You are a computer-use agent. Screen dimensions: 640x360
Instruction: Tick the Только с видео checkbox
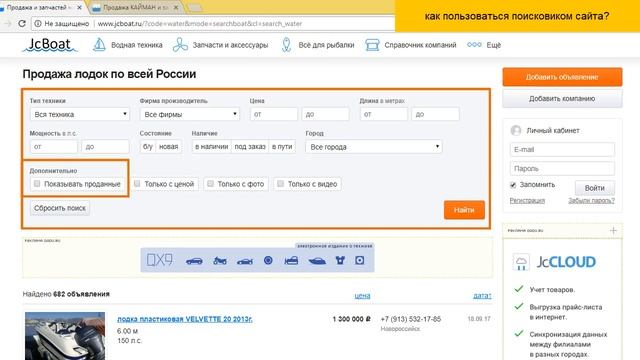click(280, 184)
